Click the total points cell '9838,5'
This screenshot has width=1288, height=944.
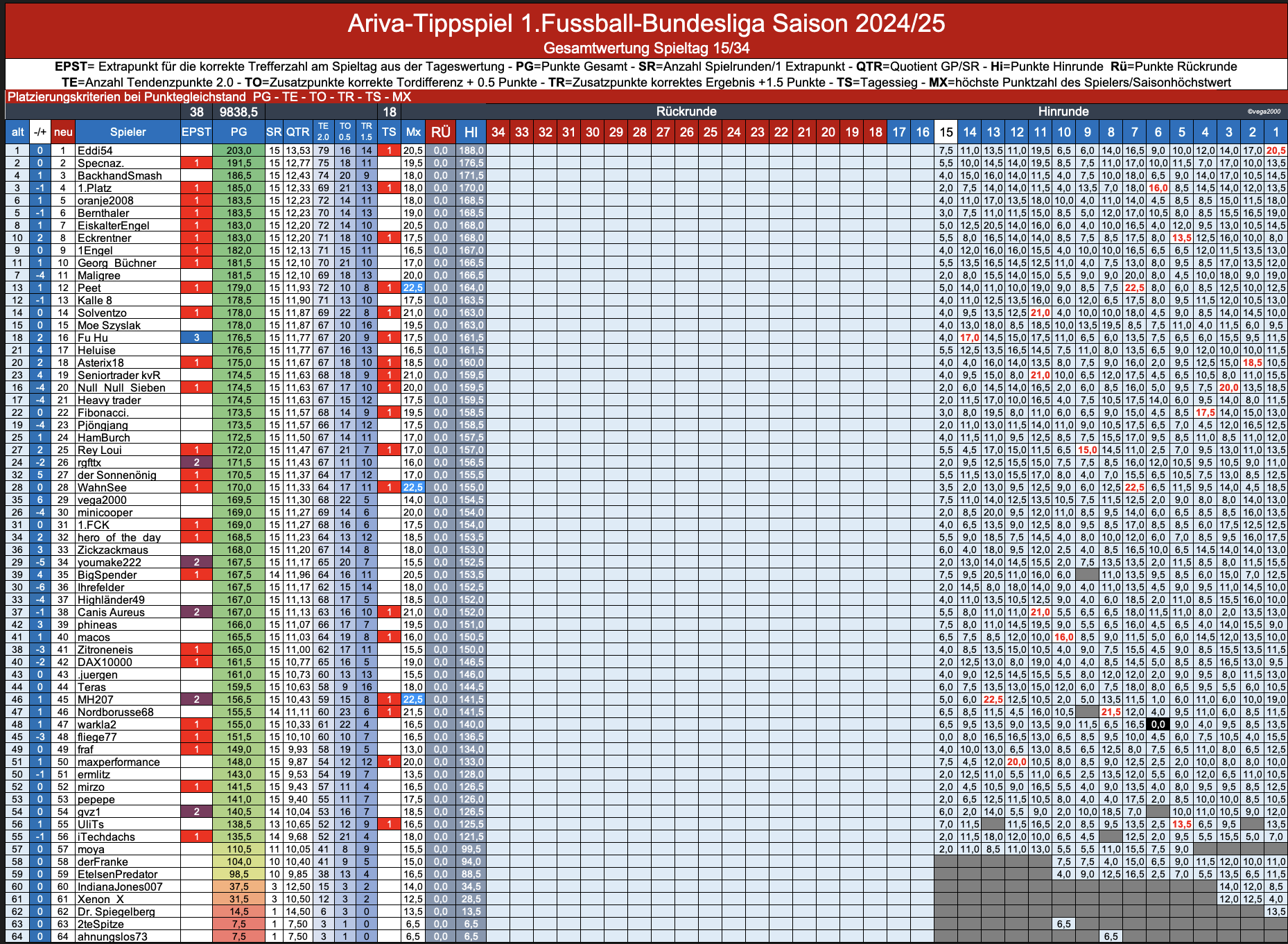point(238,112)
